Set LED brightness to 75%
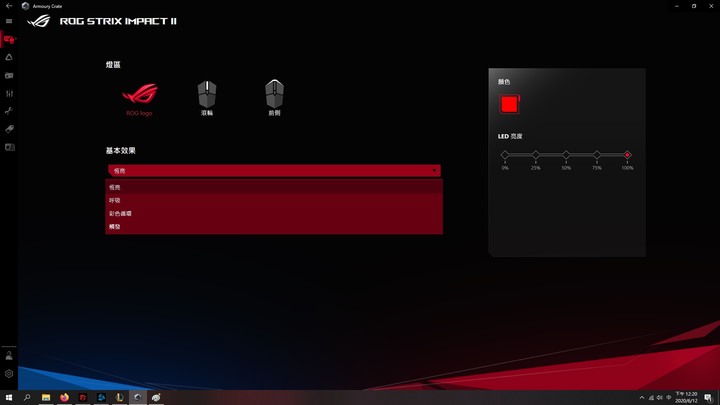Screen dimensions: 720x405 (x=596, y=155)
